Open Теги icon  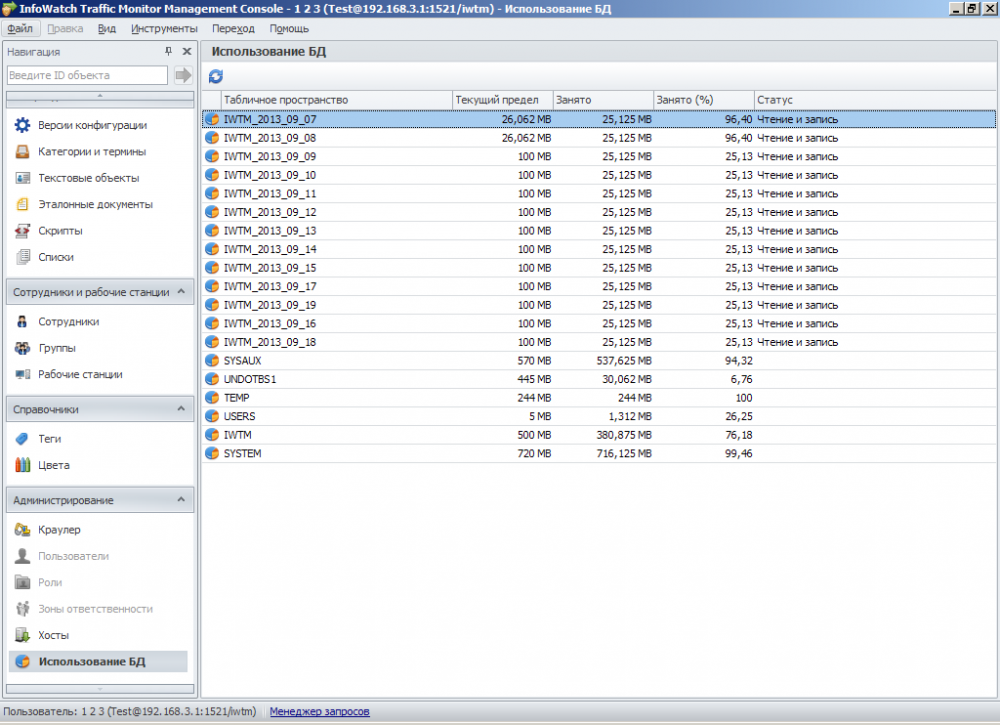pos(22,439)
